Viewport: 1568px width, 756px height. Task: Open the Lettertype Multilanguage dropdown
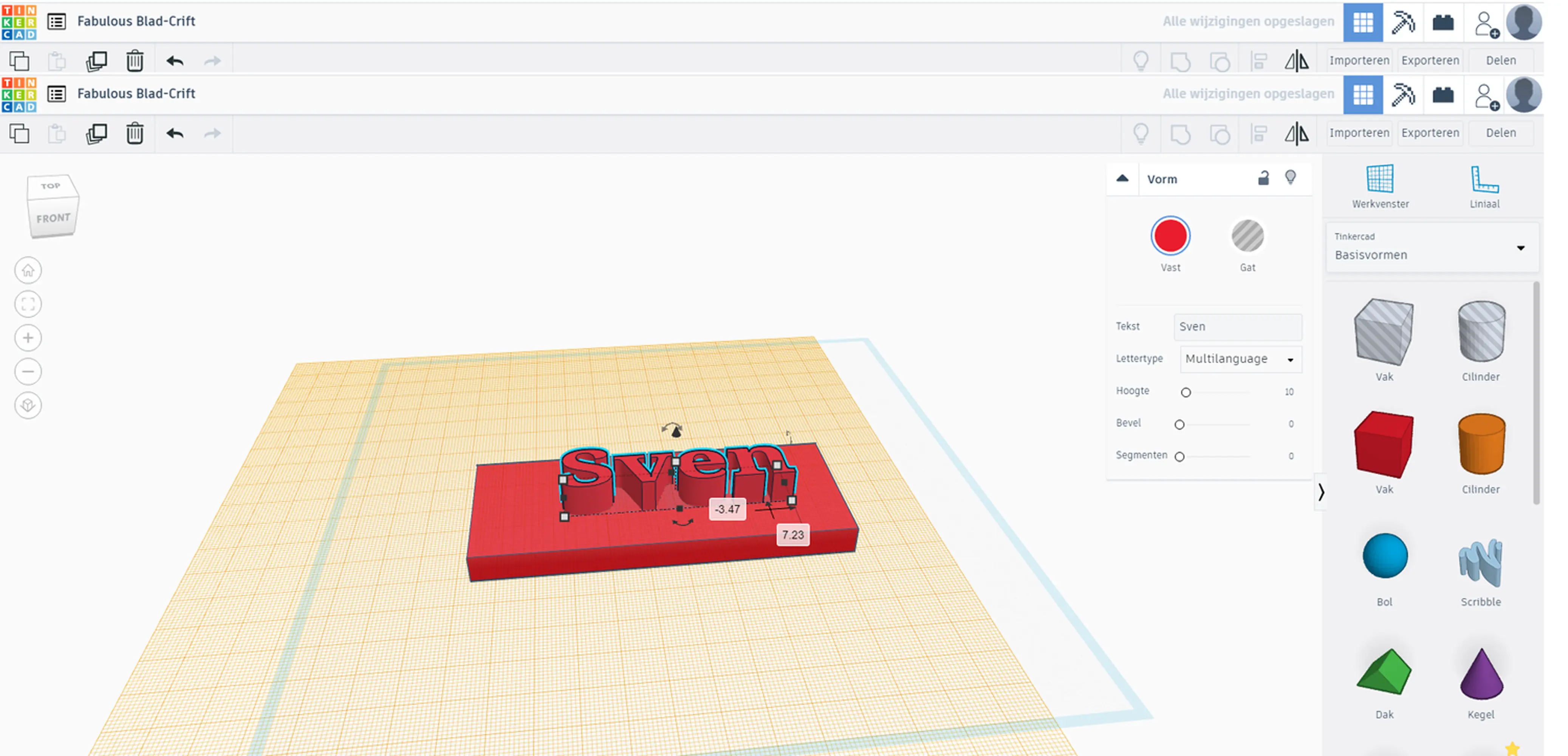[1240, 359]
